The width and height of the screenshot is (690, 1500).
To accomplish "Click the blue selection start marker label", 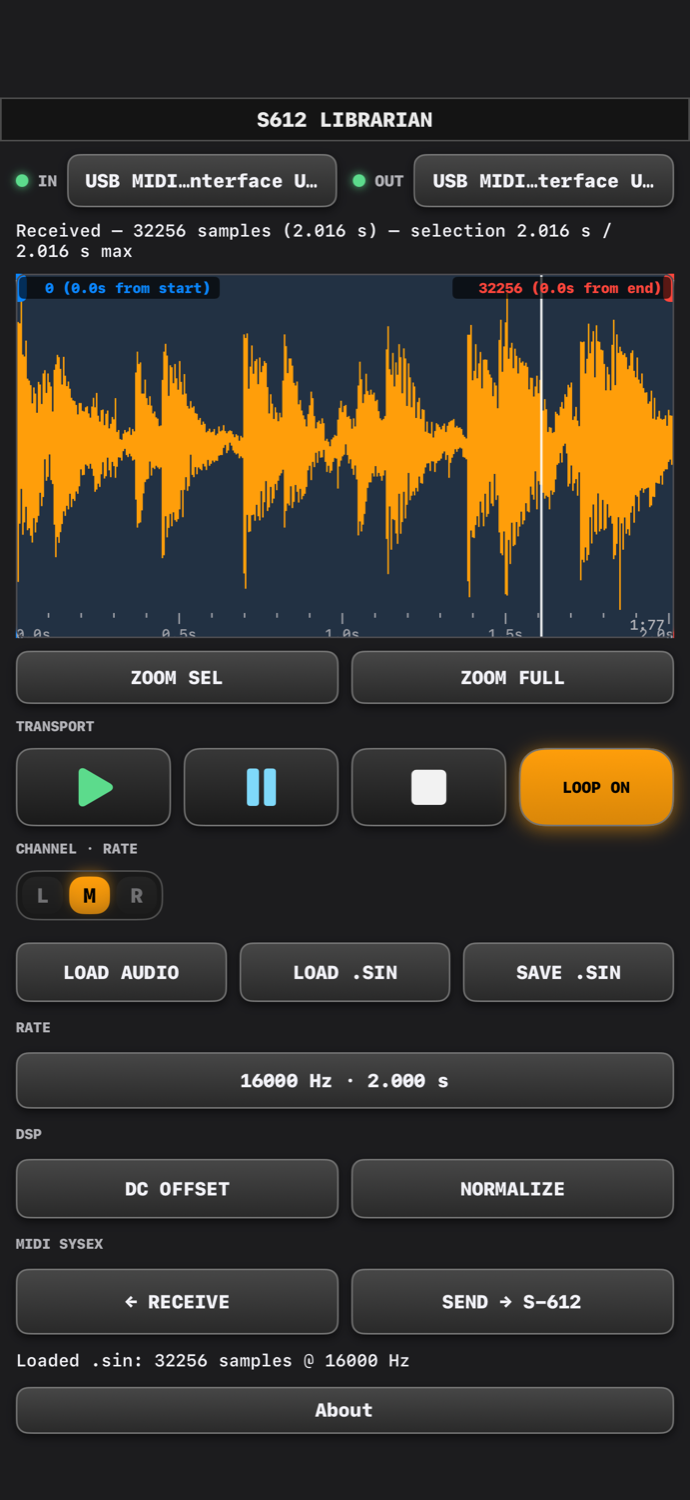I will 121,288.
